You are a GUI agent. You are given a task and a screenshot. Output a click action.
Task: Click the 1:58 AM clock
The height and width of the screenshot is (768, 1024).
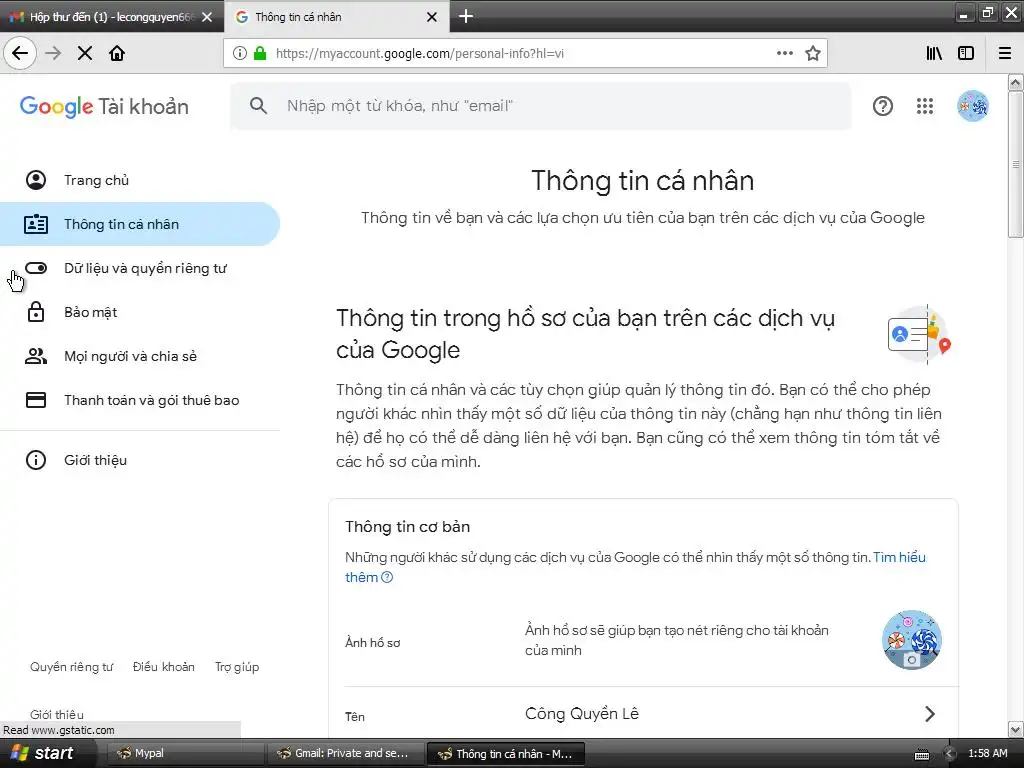(x=987, y=754)
